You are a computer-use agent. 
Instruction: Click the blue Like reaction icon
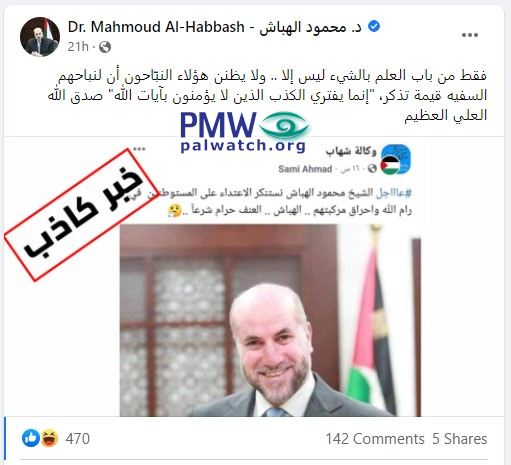[31, 438]
